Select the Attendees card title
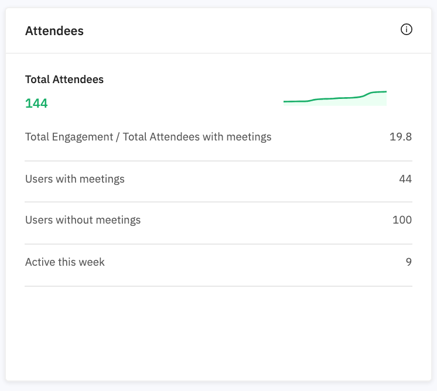The image size is (437, 391). 54,31
